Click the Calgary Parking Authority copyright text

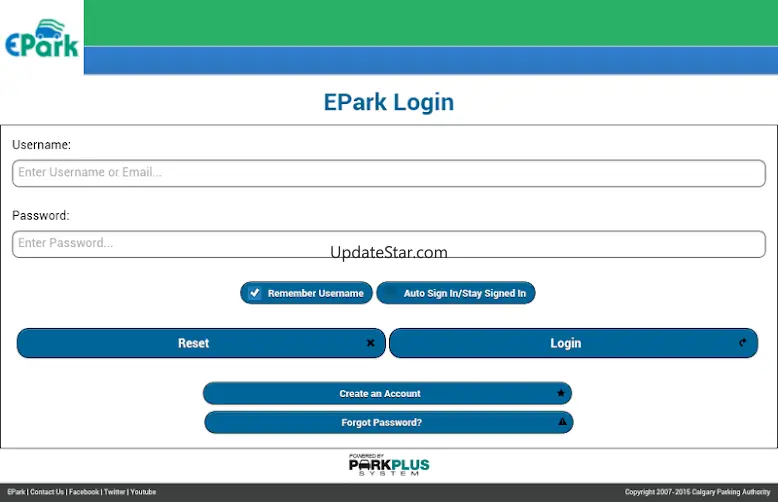coord(697,492)
